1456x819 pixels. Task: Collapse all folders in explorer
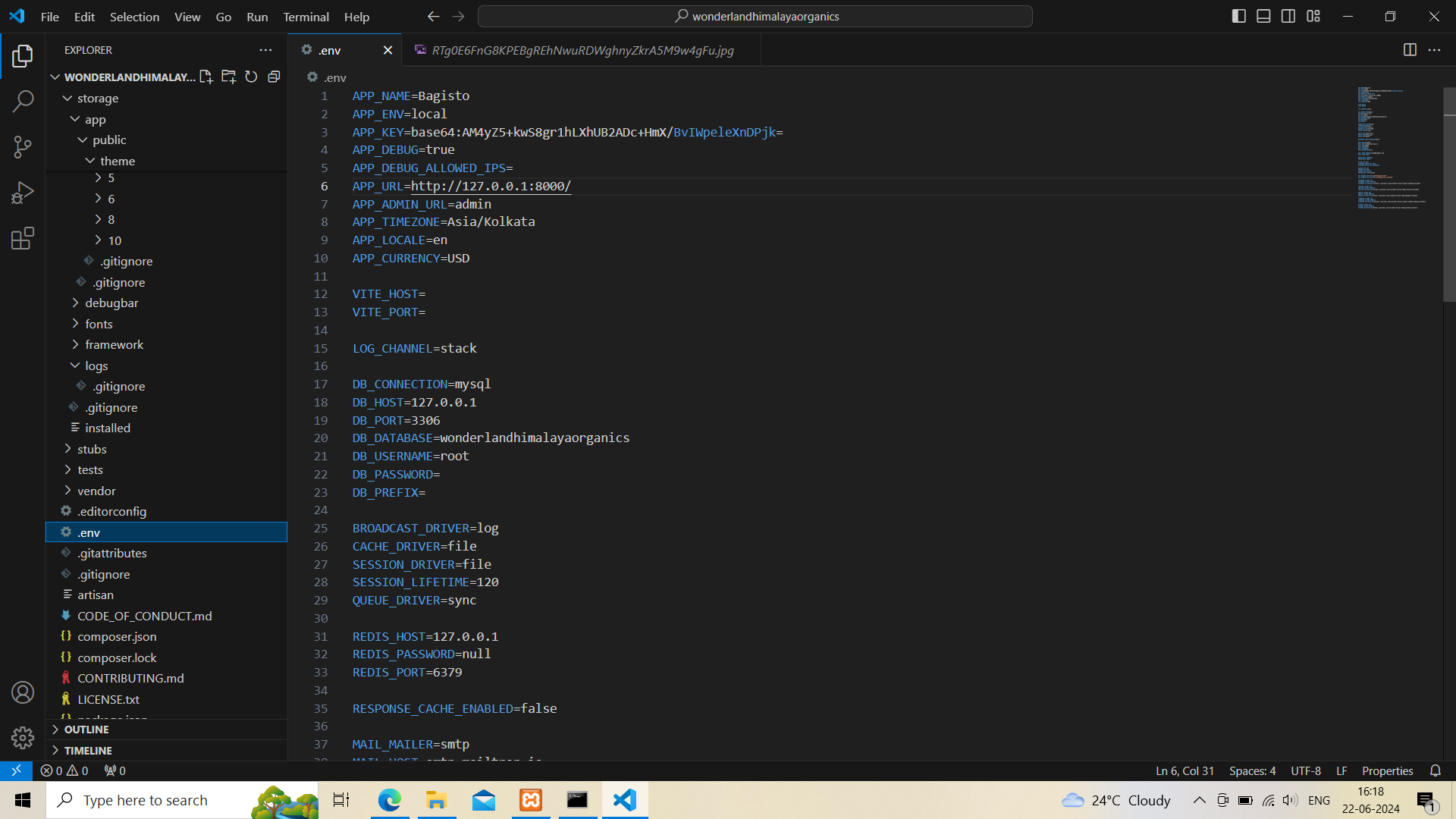[x=274, y=77]
